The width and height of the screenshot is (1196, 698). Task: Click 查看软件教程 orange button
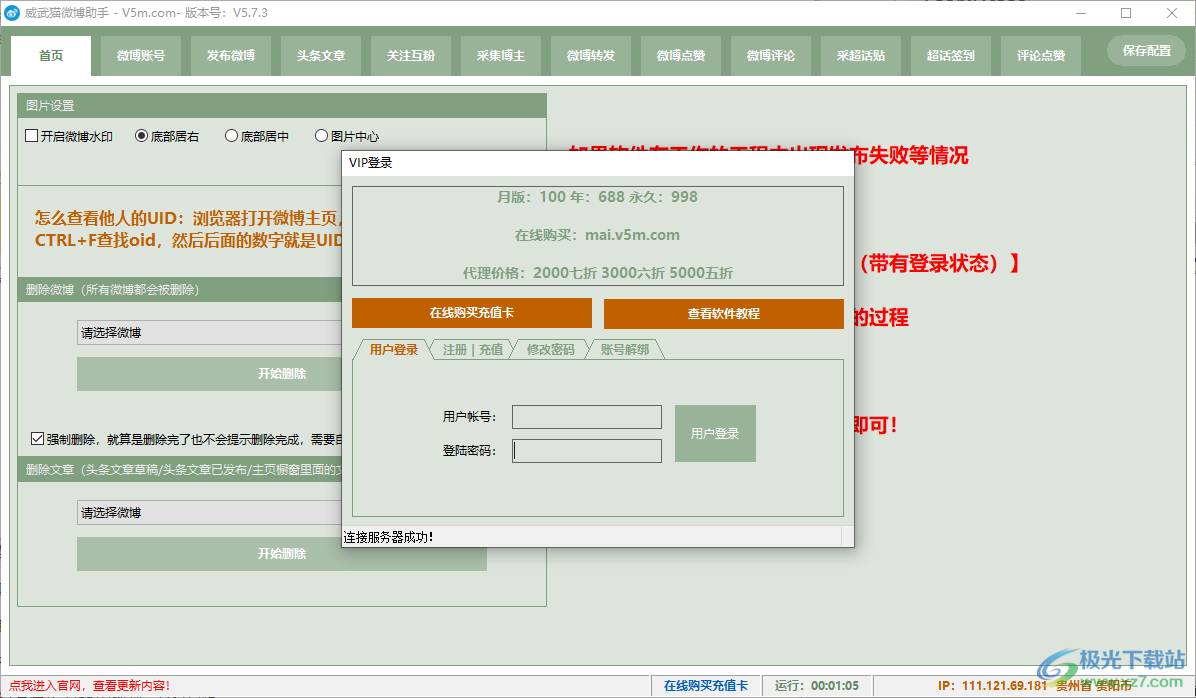point(723,314)
